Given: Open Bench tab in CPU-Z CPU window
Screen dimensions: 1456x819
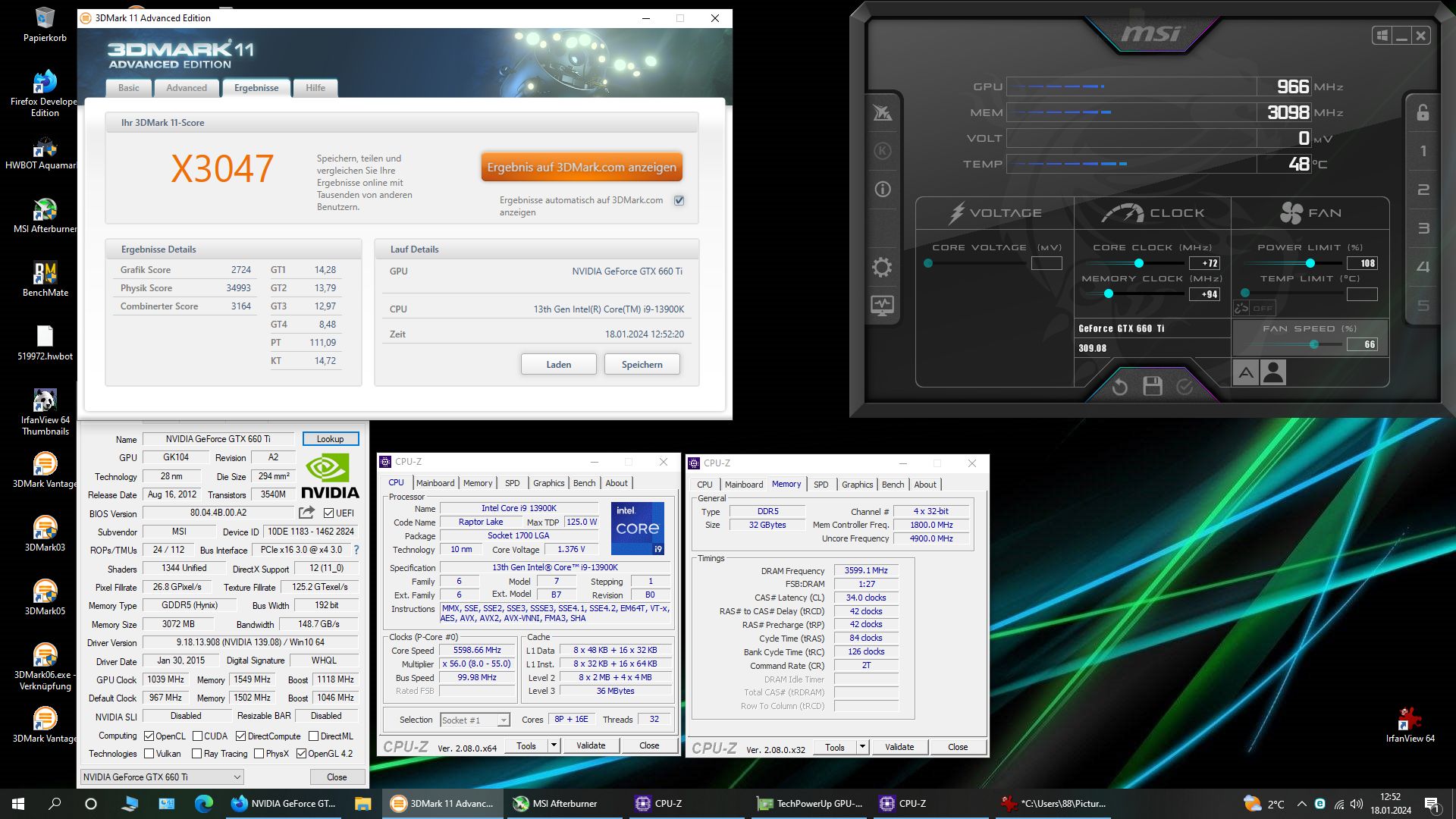Looking at the screenshot, I should click(x=584, y=483).
